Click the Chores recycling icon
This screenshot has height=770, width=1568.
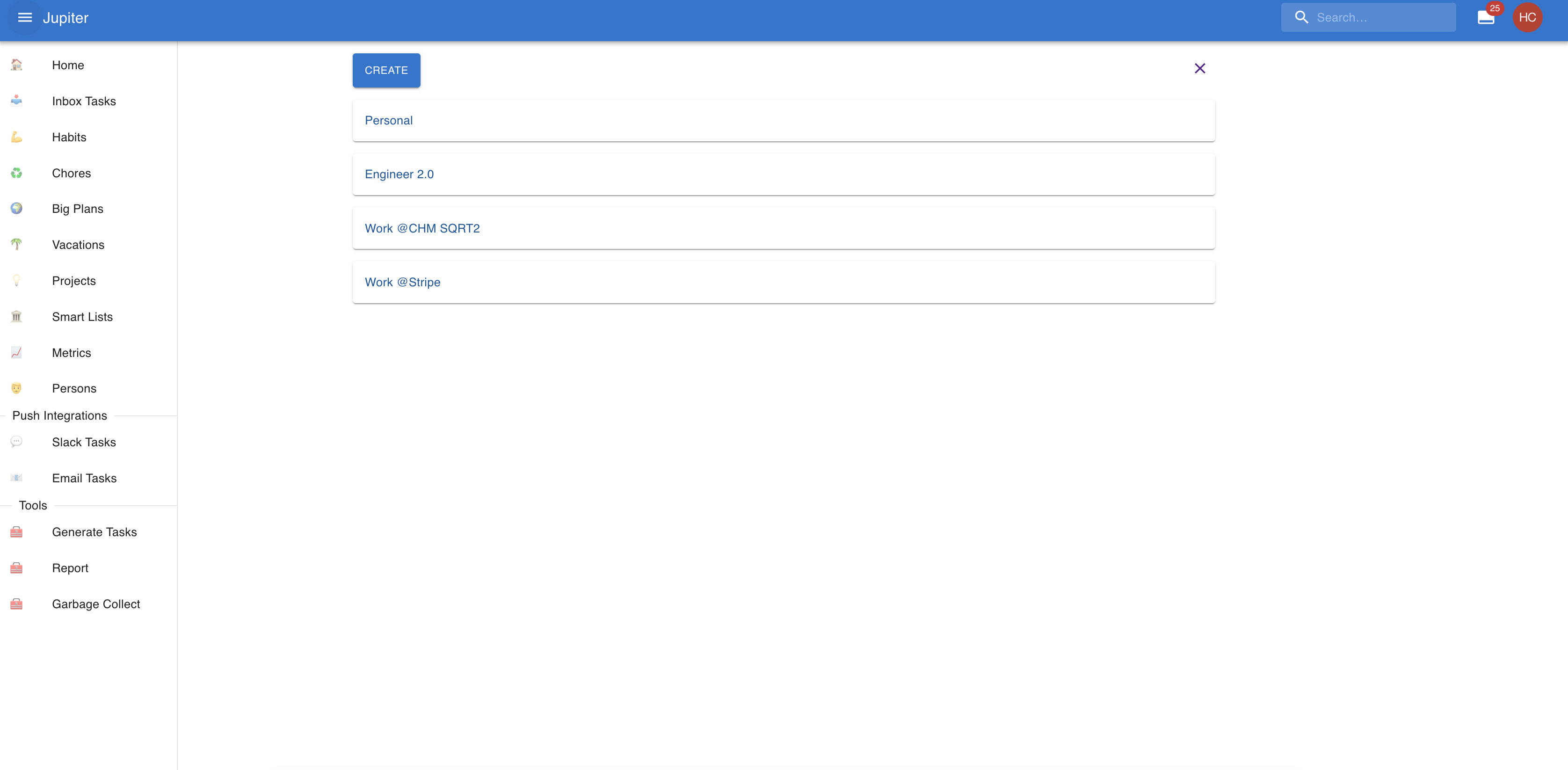16,173
